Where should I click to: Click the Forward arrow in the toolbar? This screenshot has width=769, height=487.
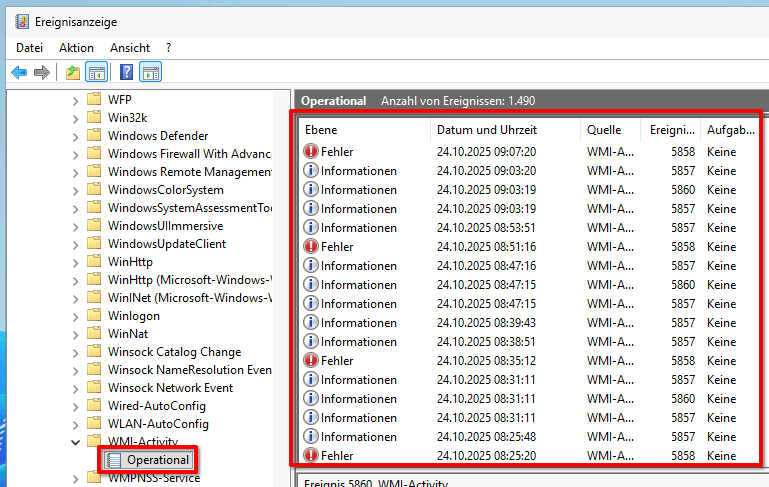(42, 72)
